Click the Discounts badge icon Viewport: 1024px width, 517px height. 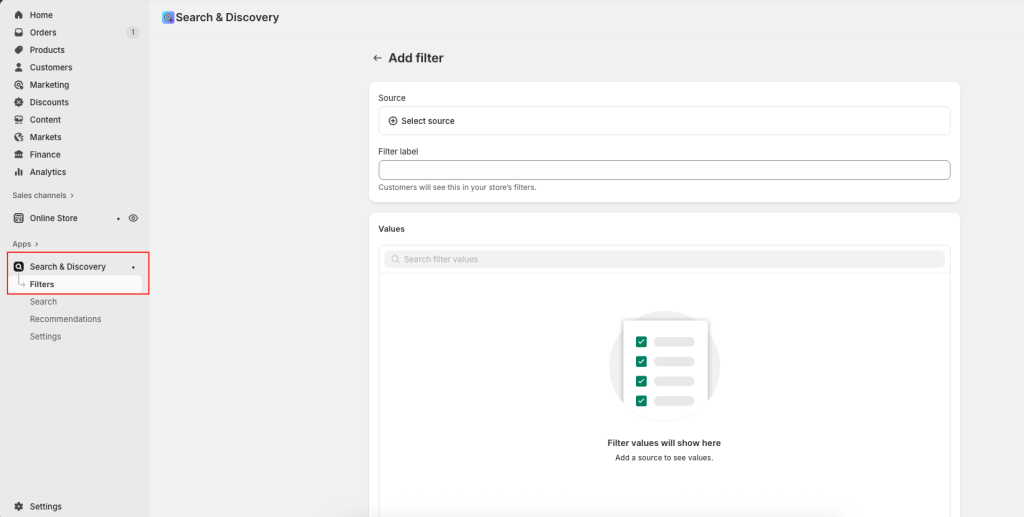point(18,102)
